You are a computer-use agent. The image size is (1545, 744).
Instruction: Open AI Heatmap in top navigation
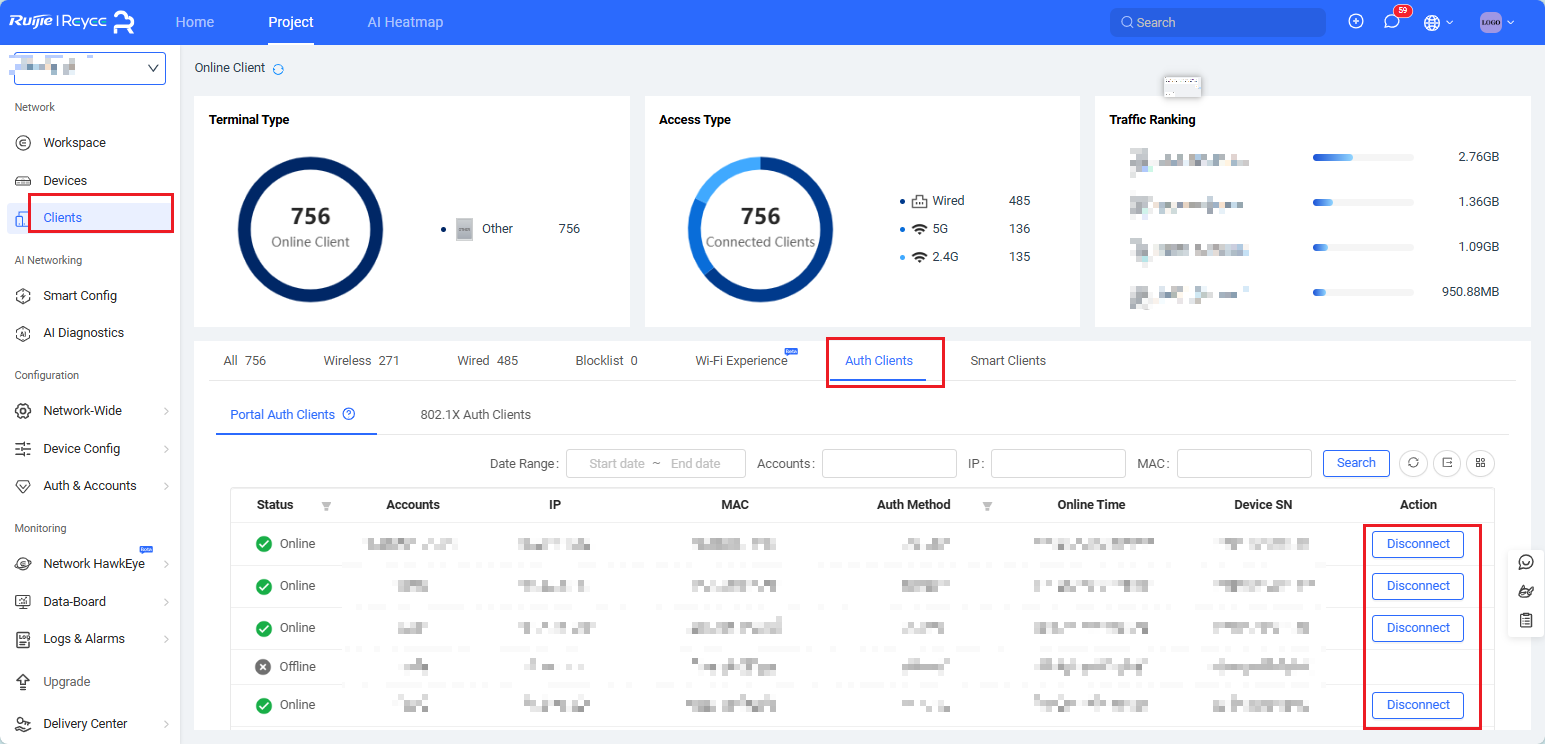click(x=405, y=22)
